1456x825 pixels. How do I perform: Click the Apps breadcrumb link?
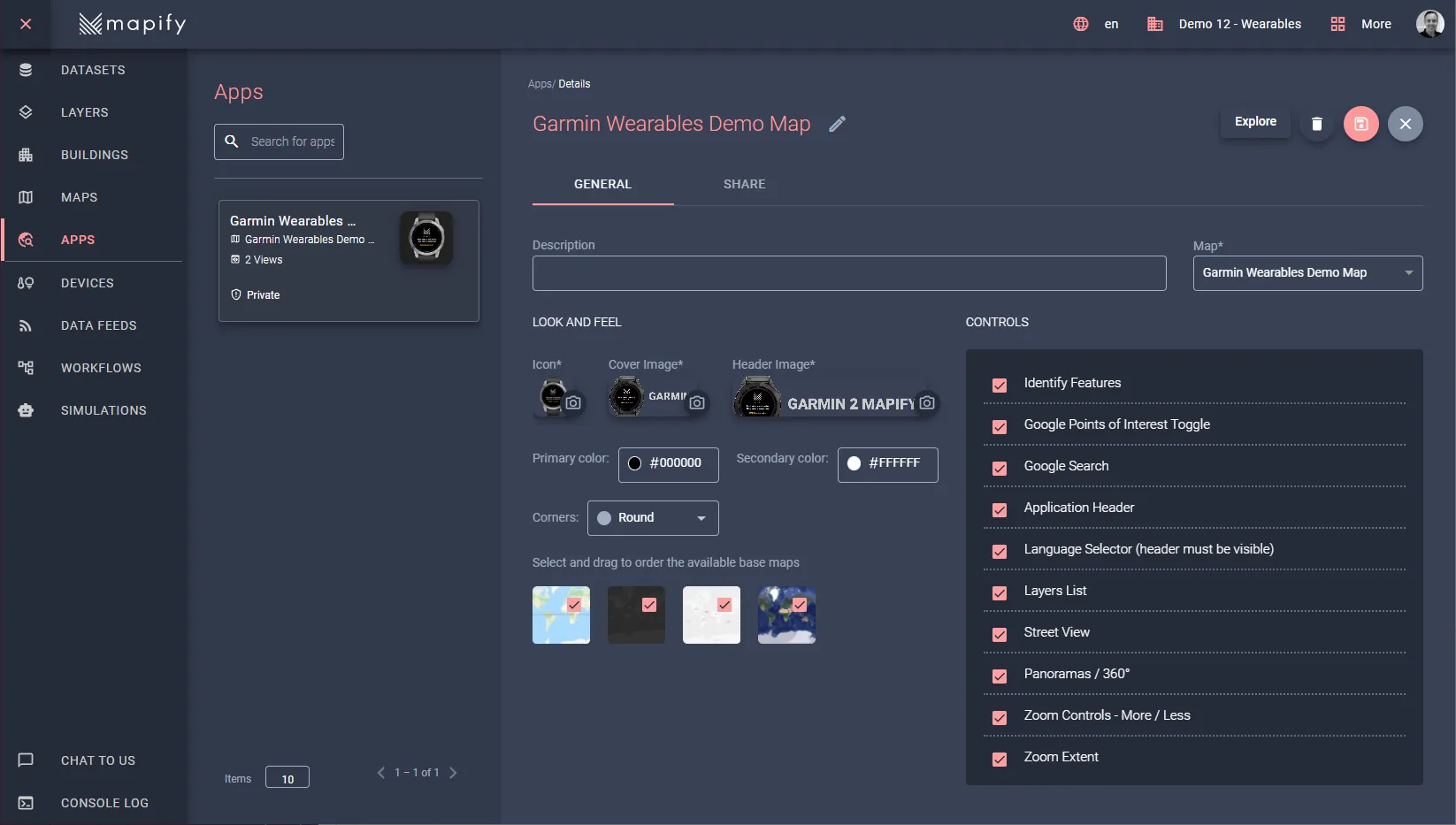tap(540, 84)
